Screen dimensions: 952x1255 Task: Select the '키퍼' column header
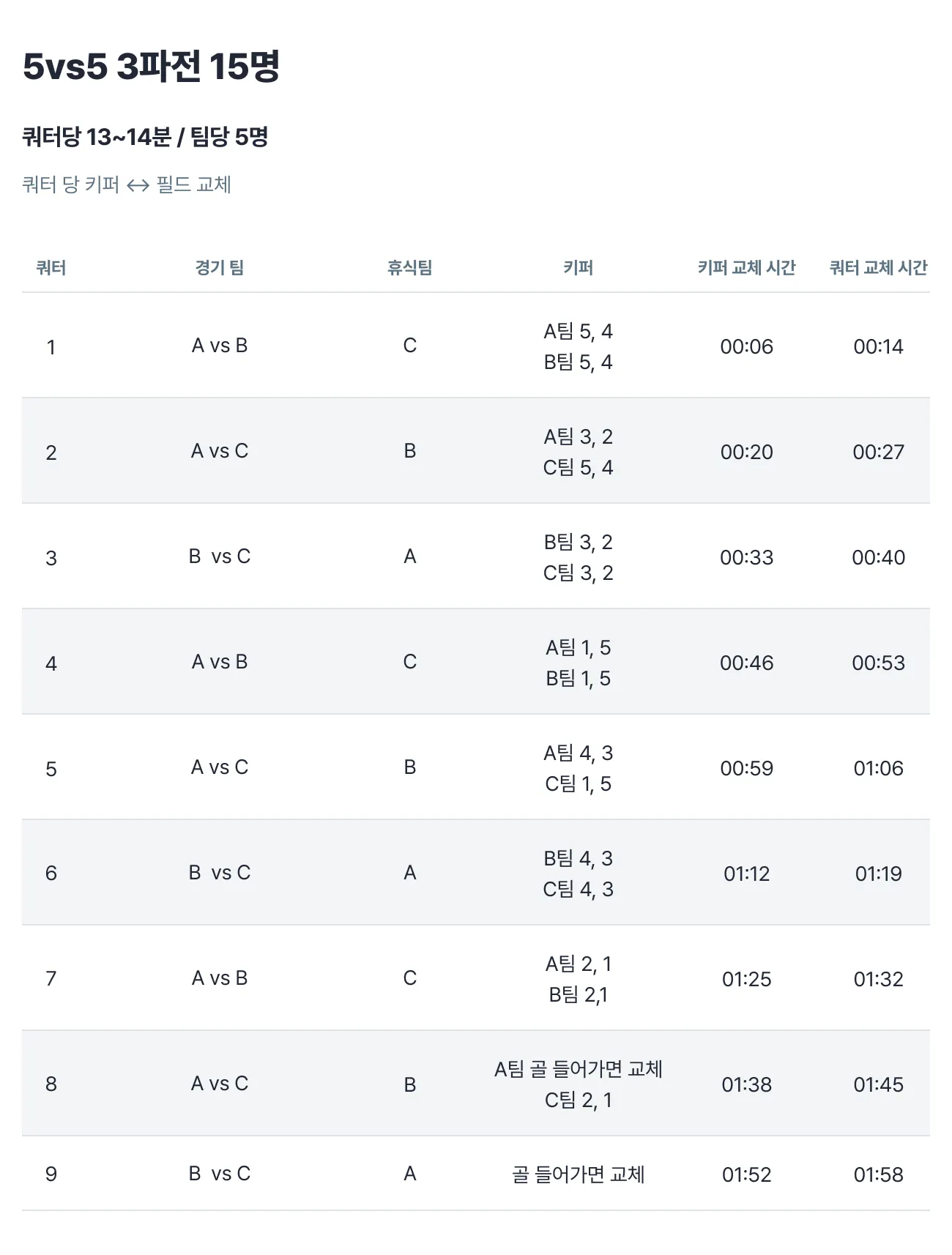[578, 268]
